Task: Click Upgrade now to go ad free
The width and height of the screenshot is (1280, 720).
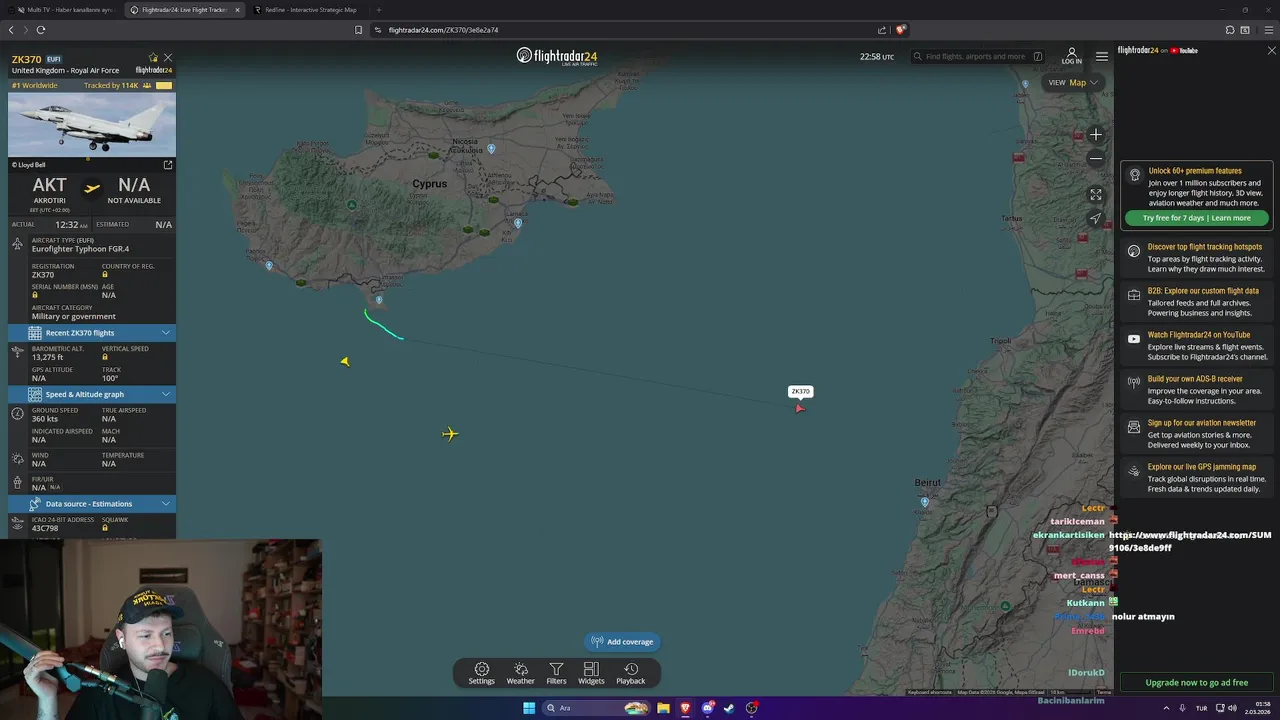Action: [x=1196, y=683]
